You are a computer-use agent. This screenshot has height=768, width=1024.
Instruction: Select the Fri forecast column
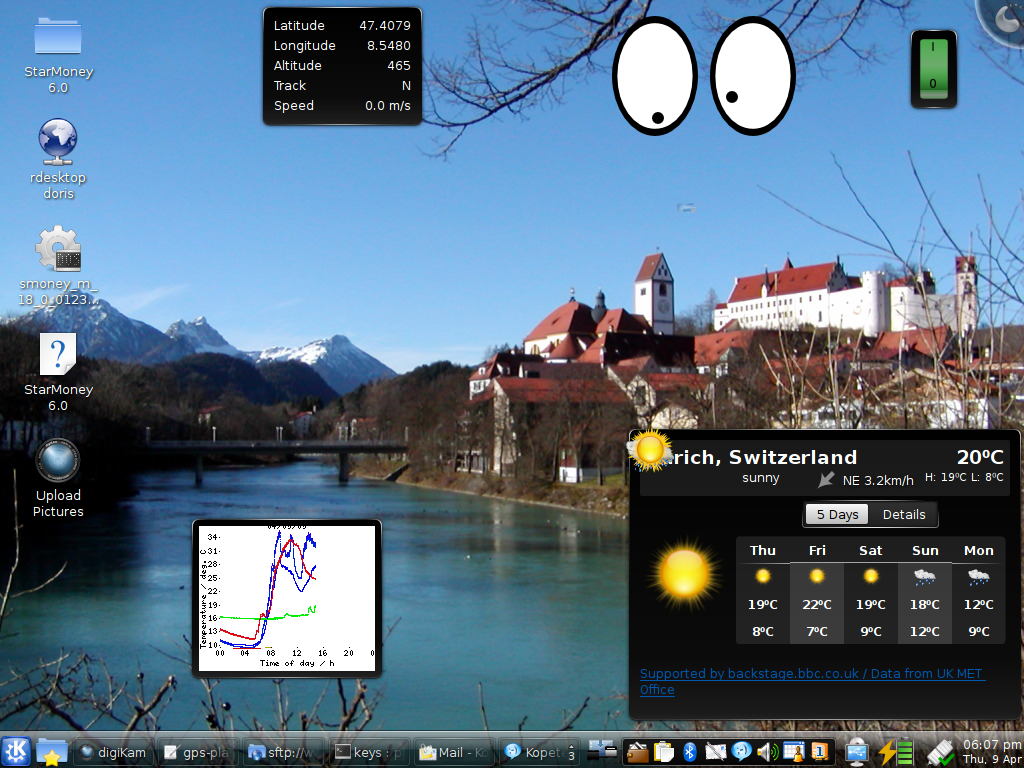pyautogui.click(x=816, y=590)
